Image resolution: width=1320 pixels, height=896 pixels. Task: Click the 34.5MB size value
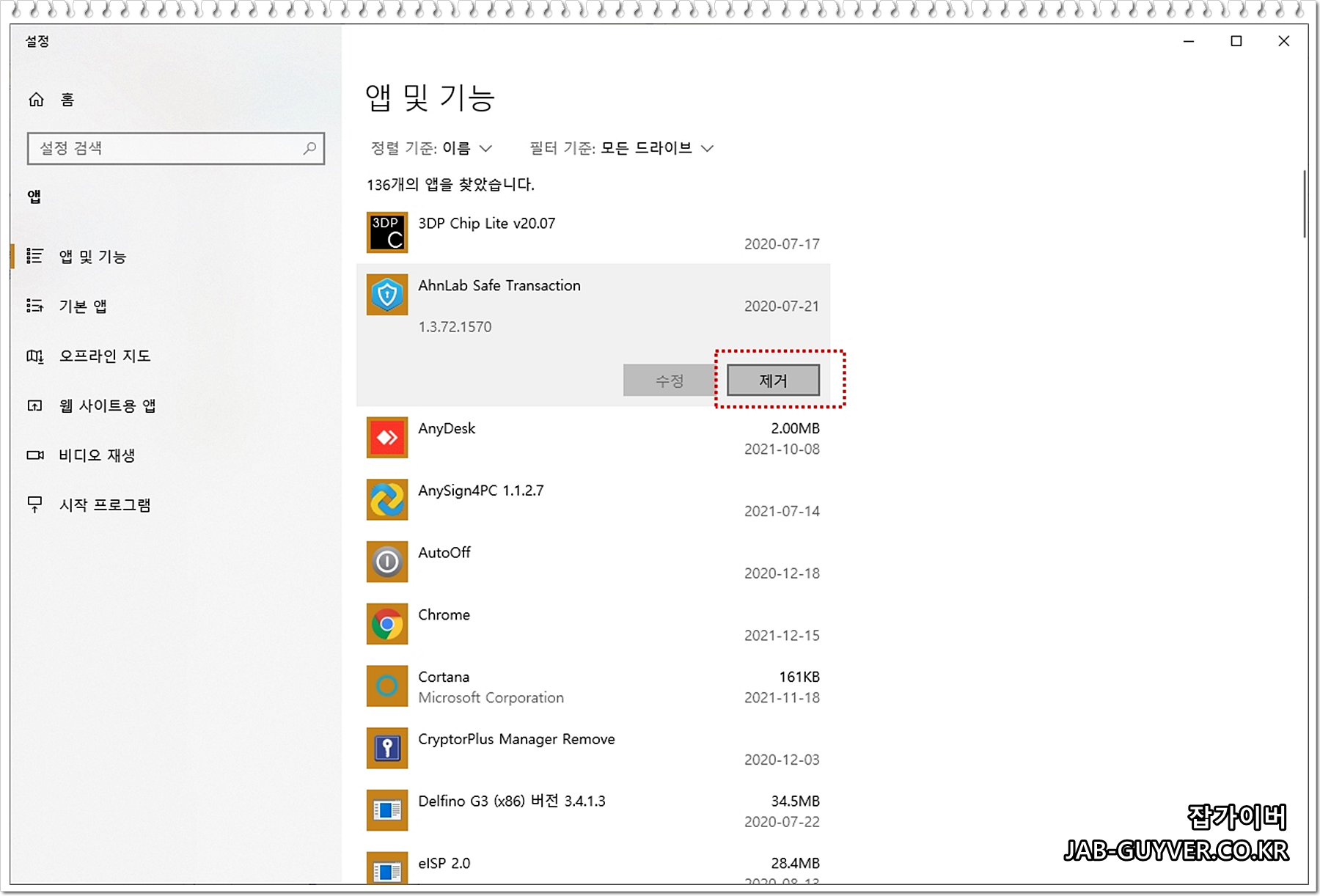[795, 801]
